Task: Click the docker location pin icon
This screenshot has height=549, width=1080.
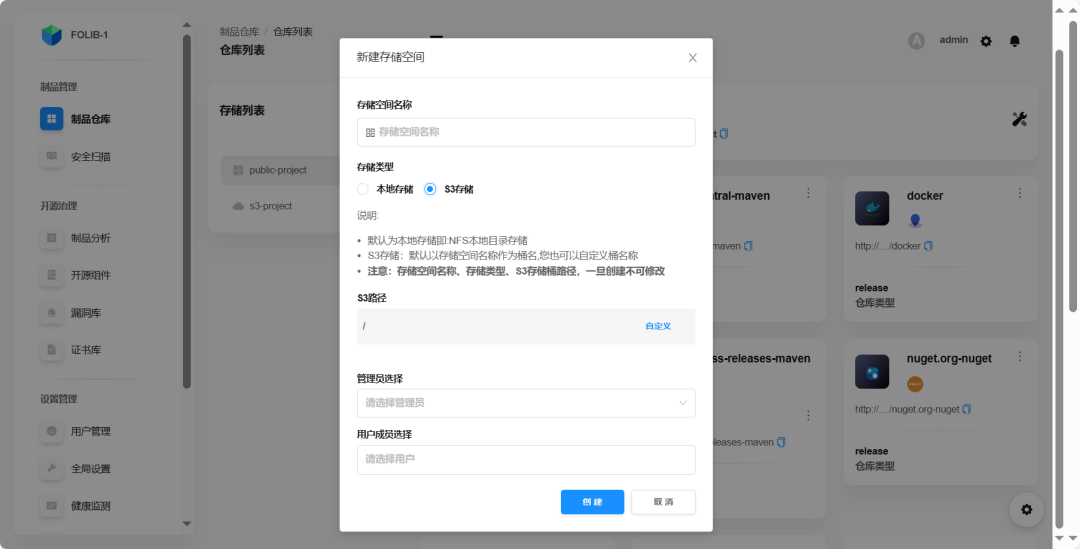Action: 915,221
